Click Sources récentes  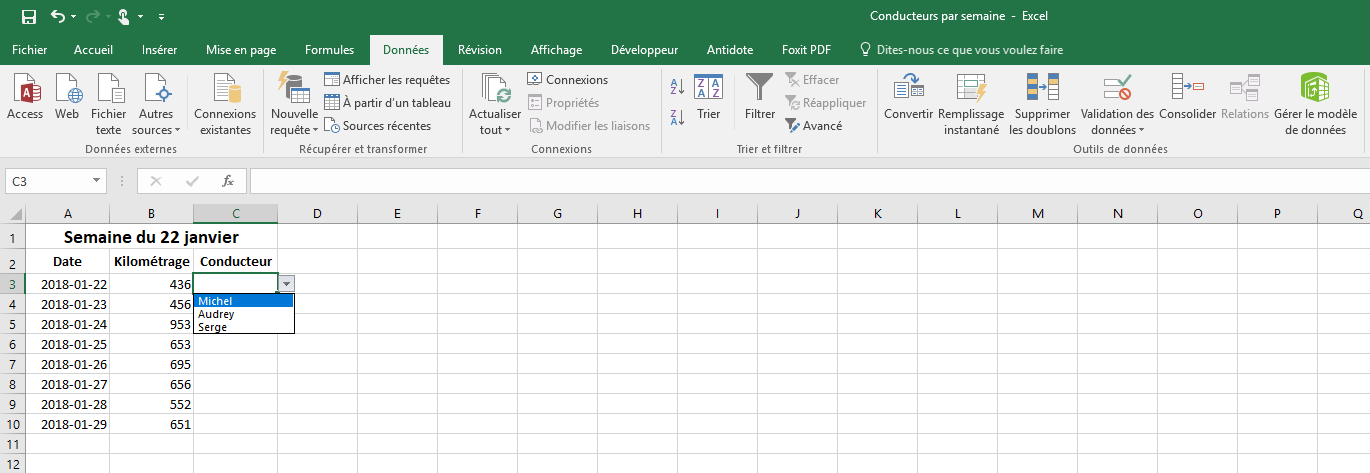[x=378, y=126]
